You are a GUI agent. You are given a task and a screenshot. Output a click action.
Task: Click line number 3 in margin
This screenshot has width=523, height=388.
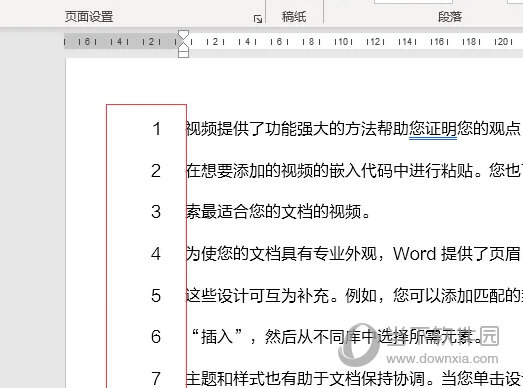point(156,212)
